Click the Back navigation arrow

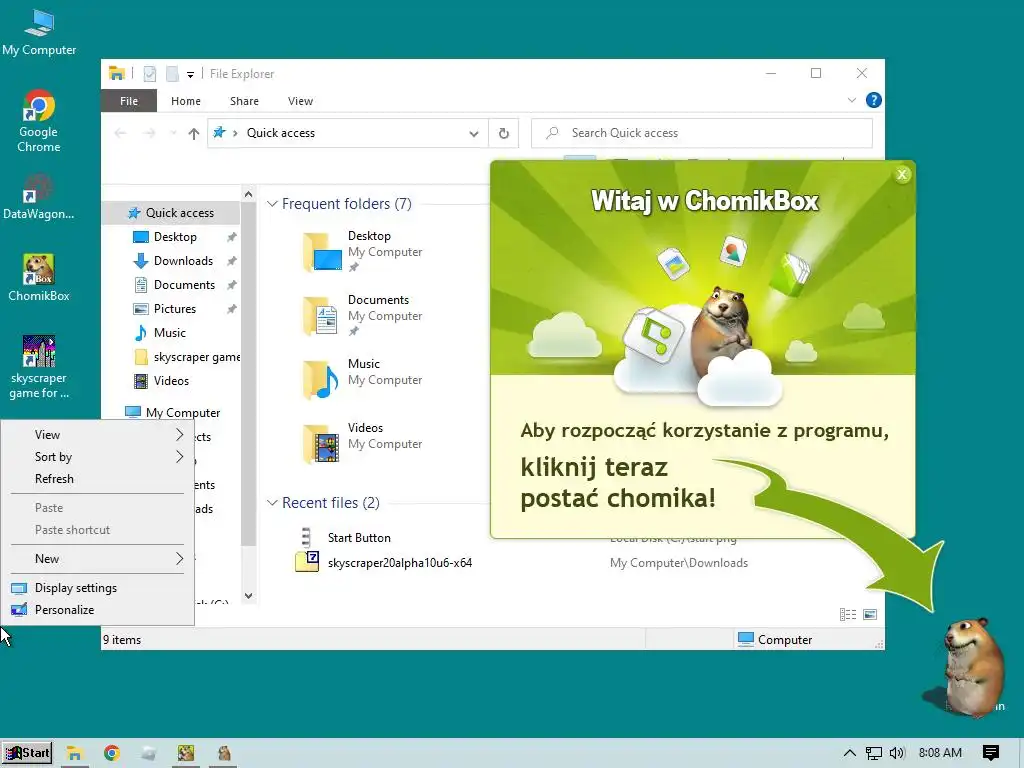point(120,133)
